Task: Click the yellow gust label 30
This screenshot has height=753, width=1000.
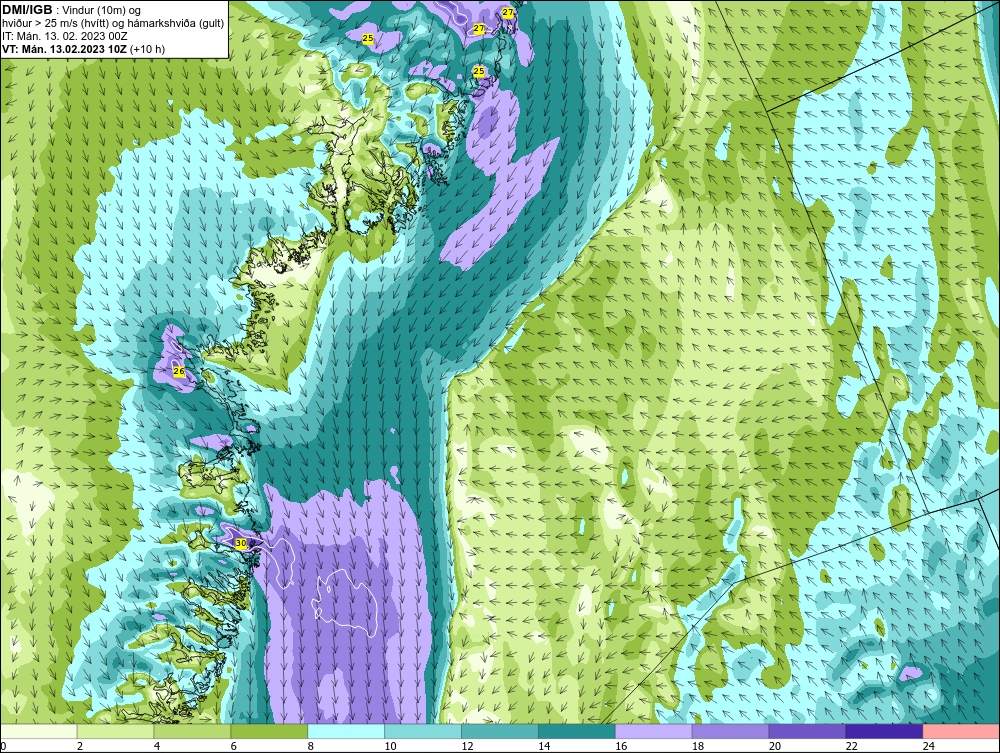Action: (240, 543)
